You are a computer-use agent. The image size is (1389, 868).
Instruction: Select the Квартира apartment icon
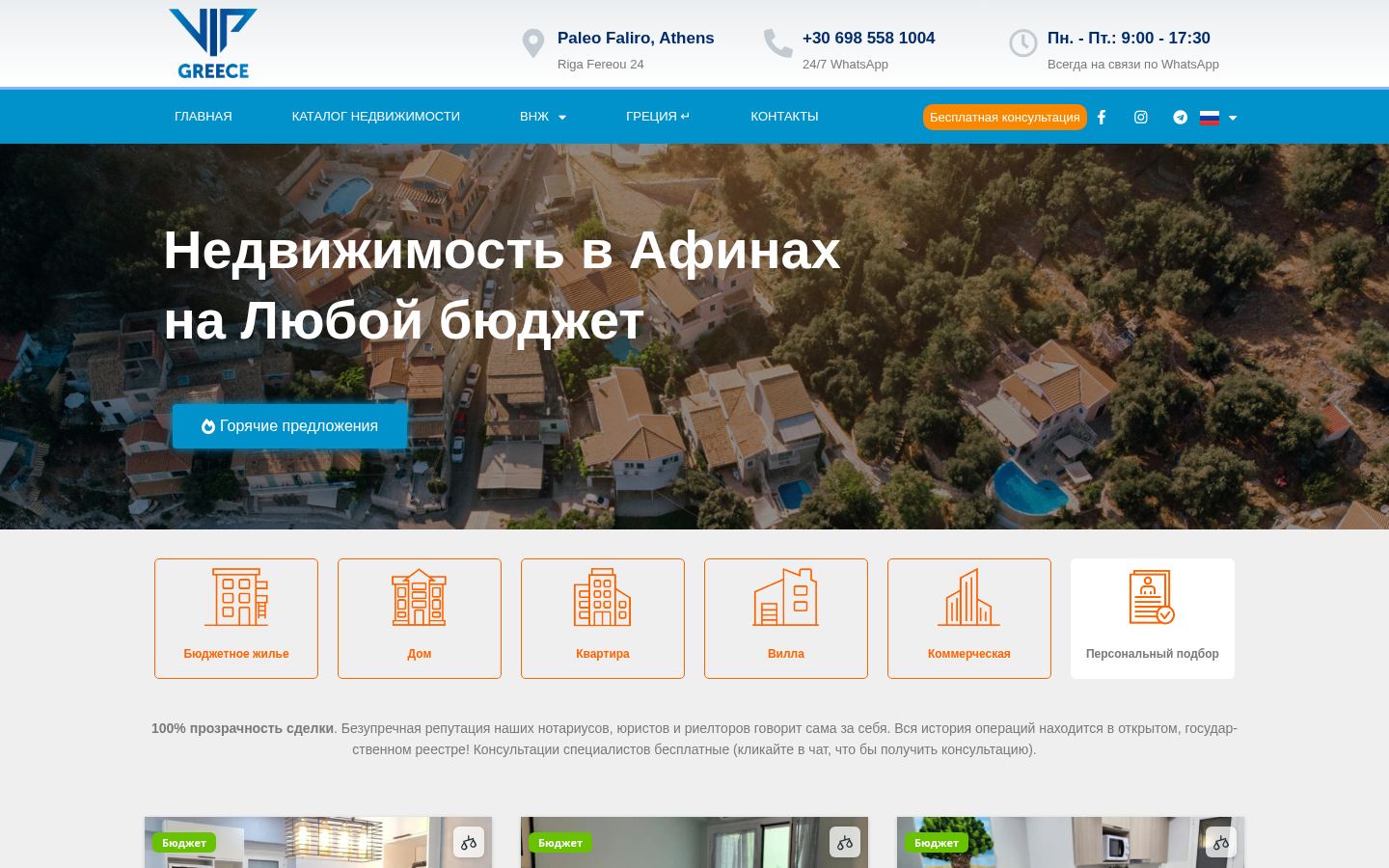603,597
